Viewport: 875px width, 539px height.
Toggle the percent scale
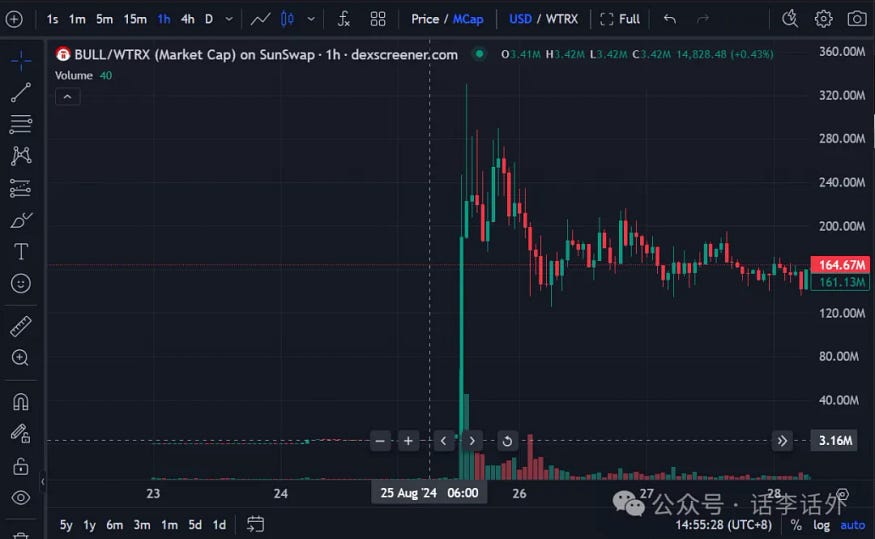796,525
